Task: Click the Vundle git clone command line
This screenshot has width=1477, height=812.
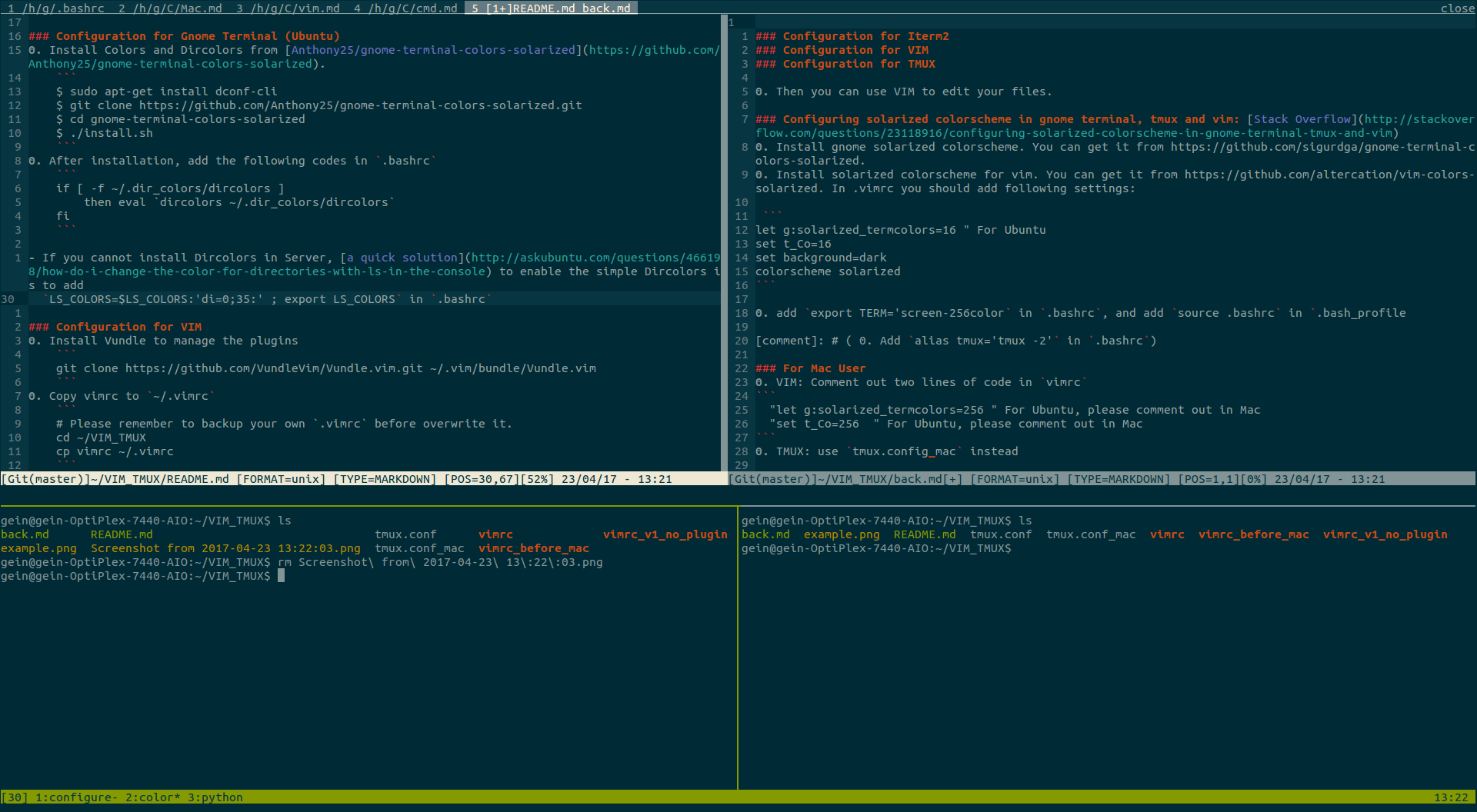Action: tap(326, 368)
